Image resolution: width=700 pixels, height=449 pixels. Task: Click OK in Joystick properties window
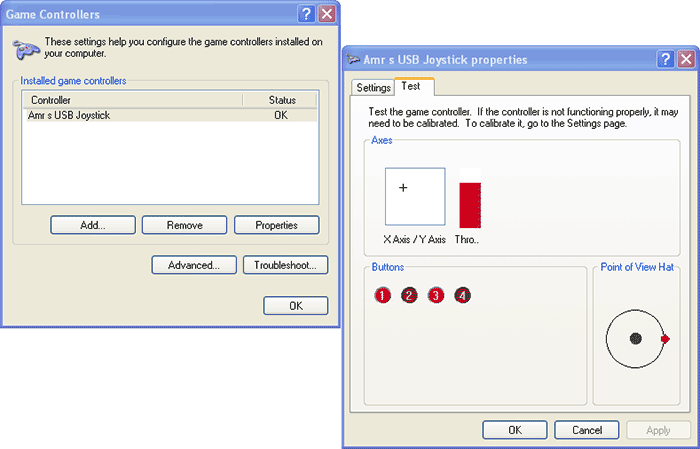pyautogui.click(x=515, y=430)
